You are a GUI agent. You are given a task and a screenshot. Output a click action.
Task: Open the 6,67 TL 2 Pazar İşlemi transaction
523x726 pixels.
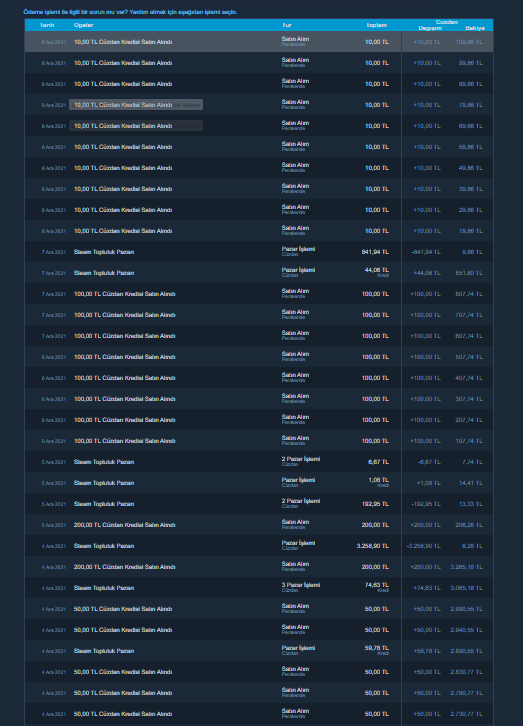pyautogui.click(x=259, y=462)
